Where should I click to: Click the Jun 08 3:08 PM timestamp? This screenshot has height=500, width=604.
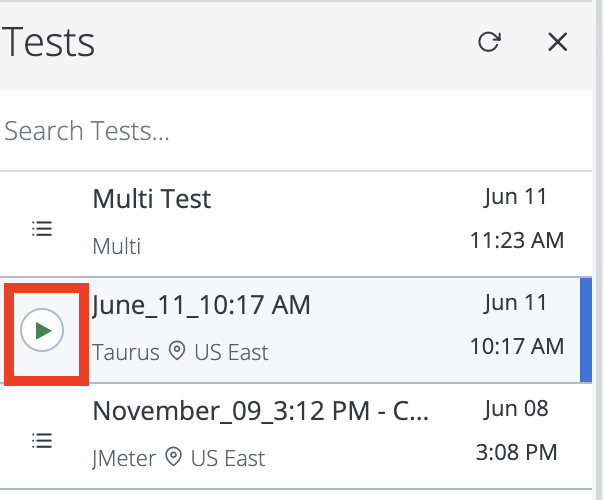click(517, 431)
